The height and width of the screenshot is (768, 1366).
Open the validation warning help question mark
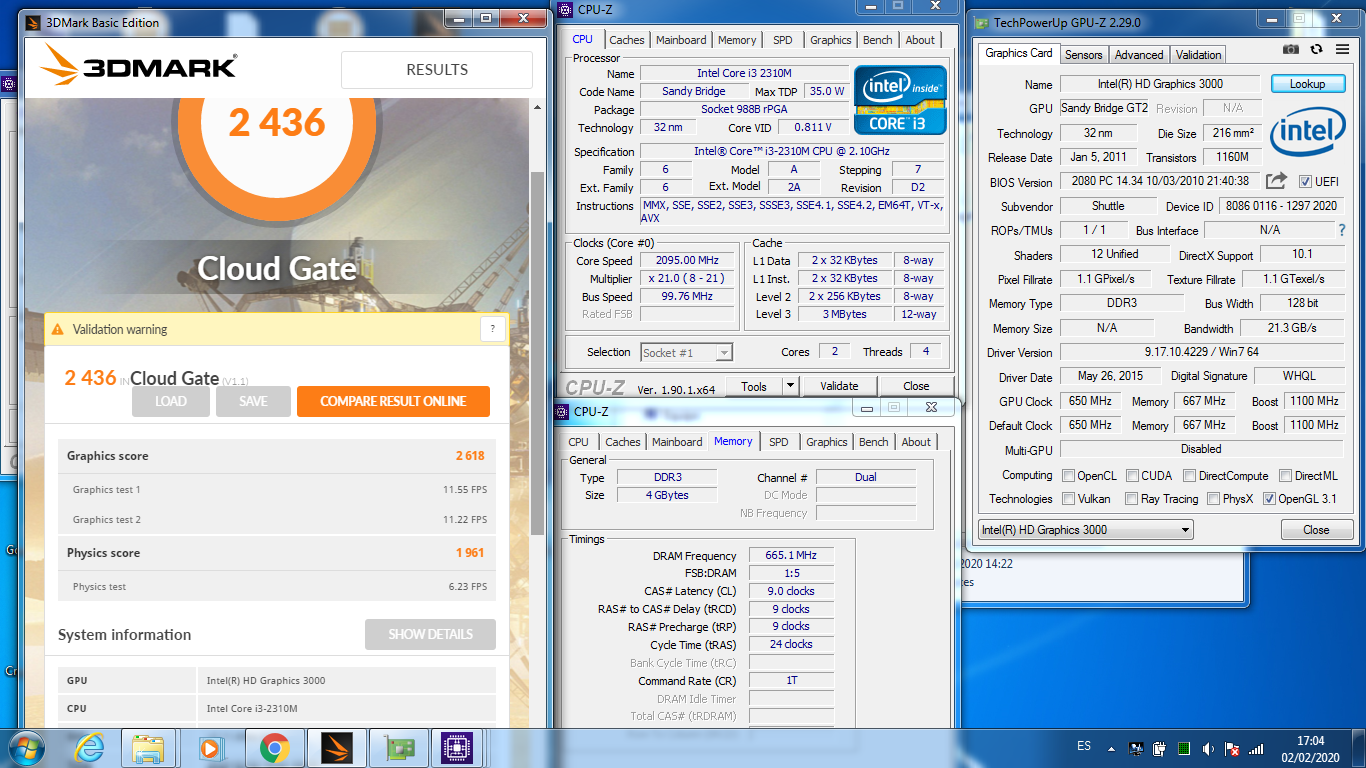click(x=492, y=328)
